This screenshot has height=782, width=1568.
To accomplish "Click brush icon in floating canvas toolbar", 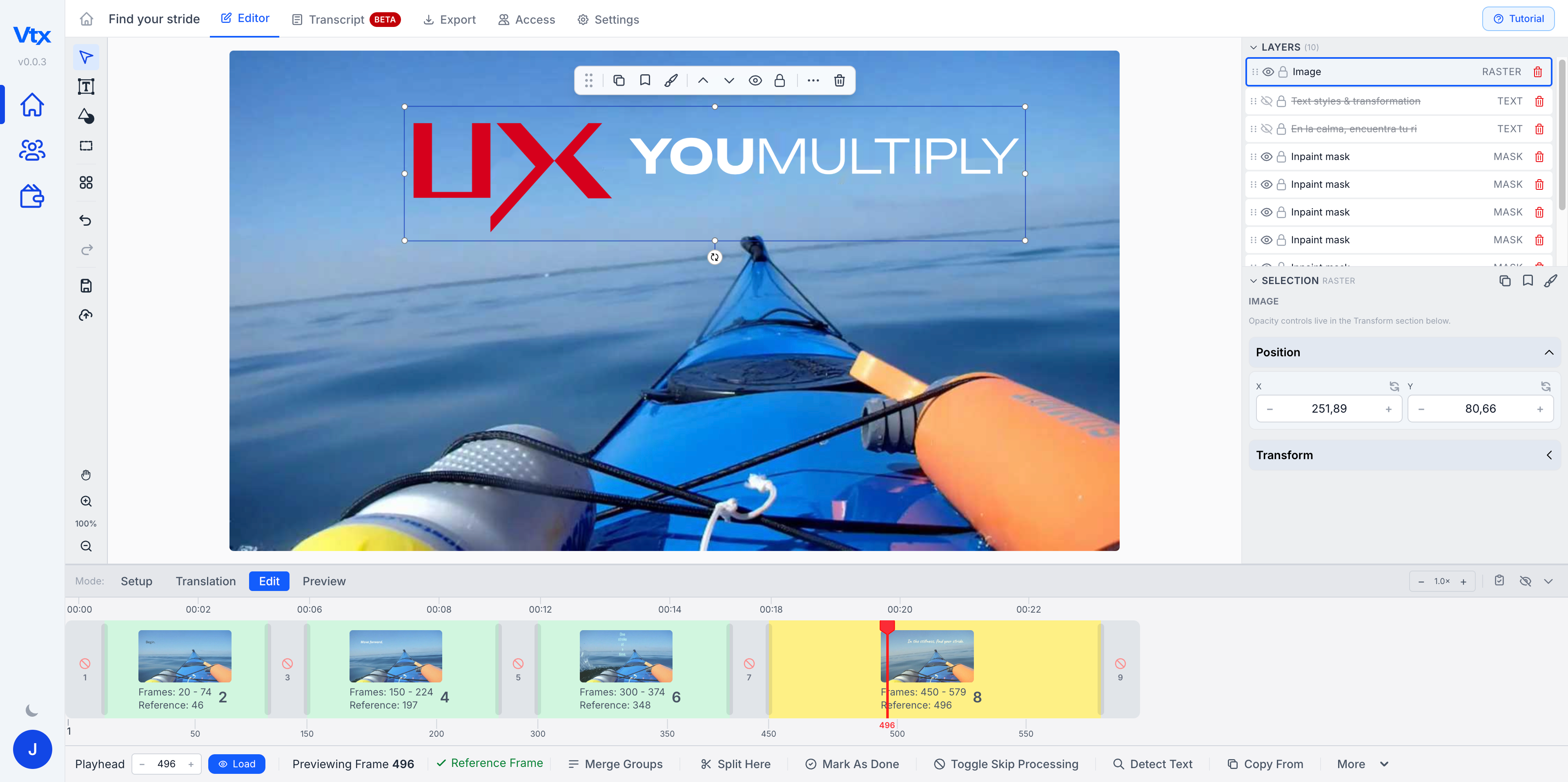I will 671,80.
